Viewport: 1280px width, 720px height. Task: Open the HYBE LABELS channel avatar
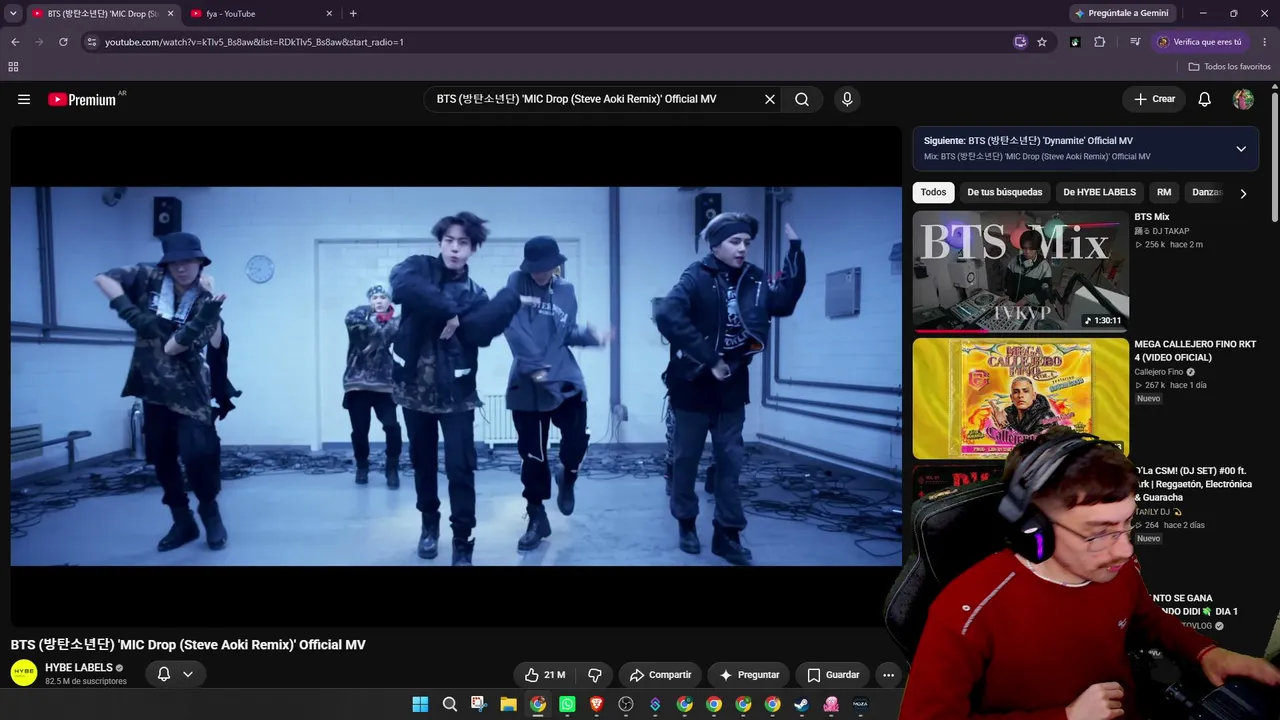pos(24,673)
